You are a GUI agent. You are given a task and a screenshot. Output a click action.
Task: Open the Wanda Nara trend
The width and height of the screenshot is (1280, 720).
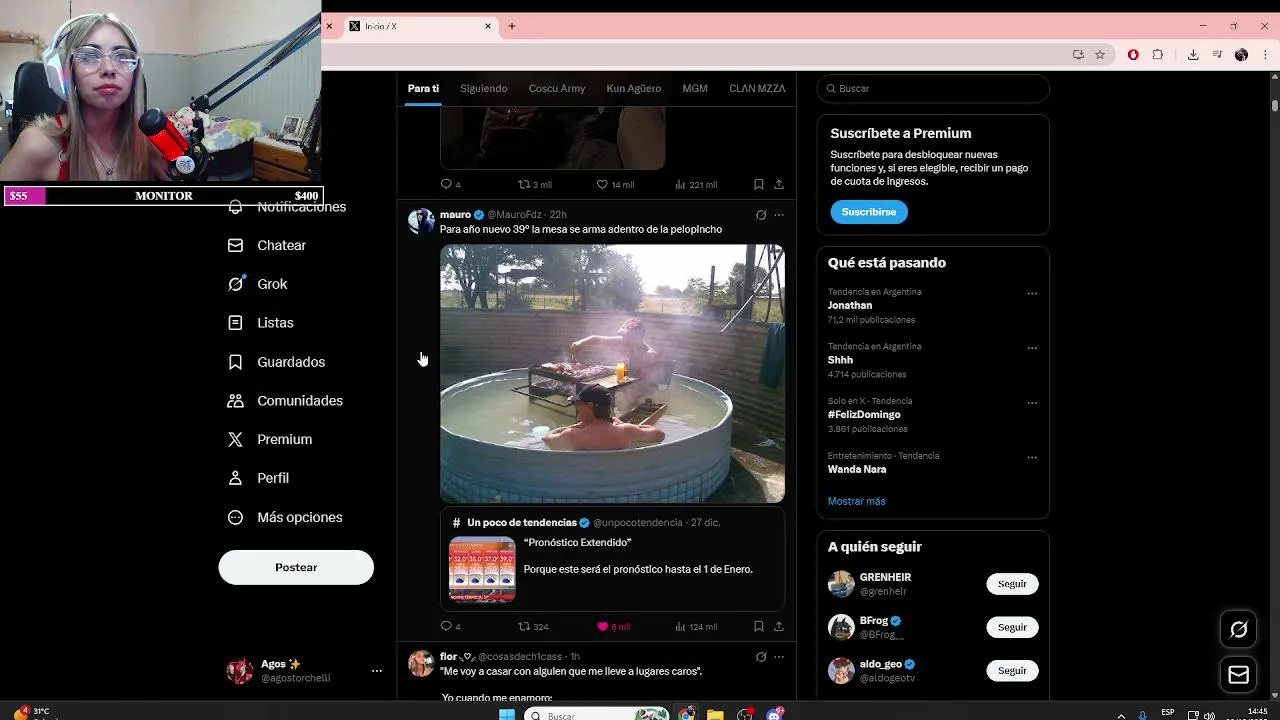click(857, 469)
